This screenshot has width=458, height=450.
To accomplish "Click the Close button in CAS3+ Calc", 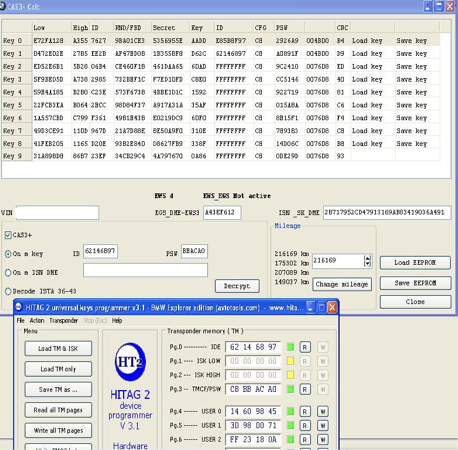I will (x=415, y=302).
